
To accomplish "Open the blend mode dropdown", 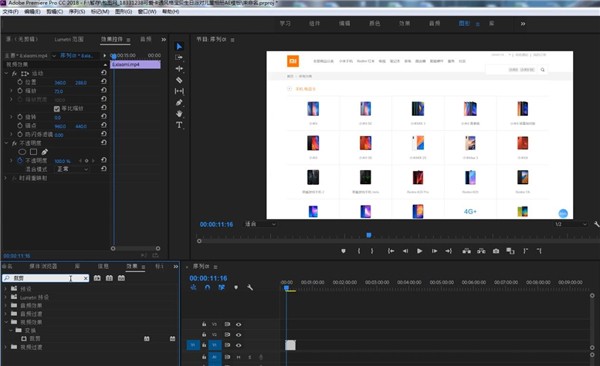I will 72,169.
